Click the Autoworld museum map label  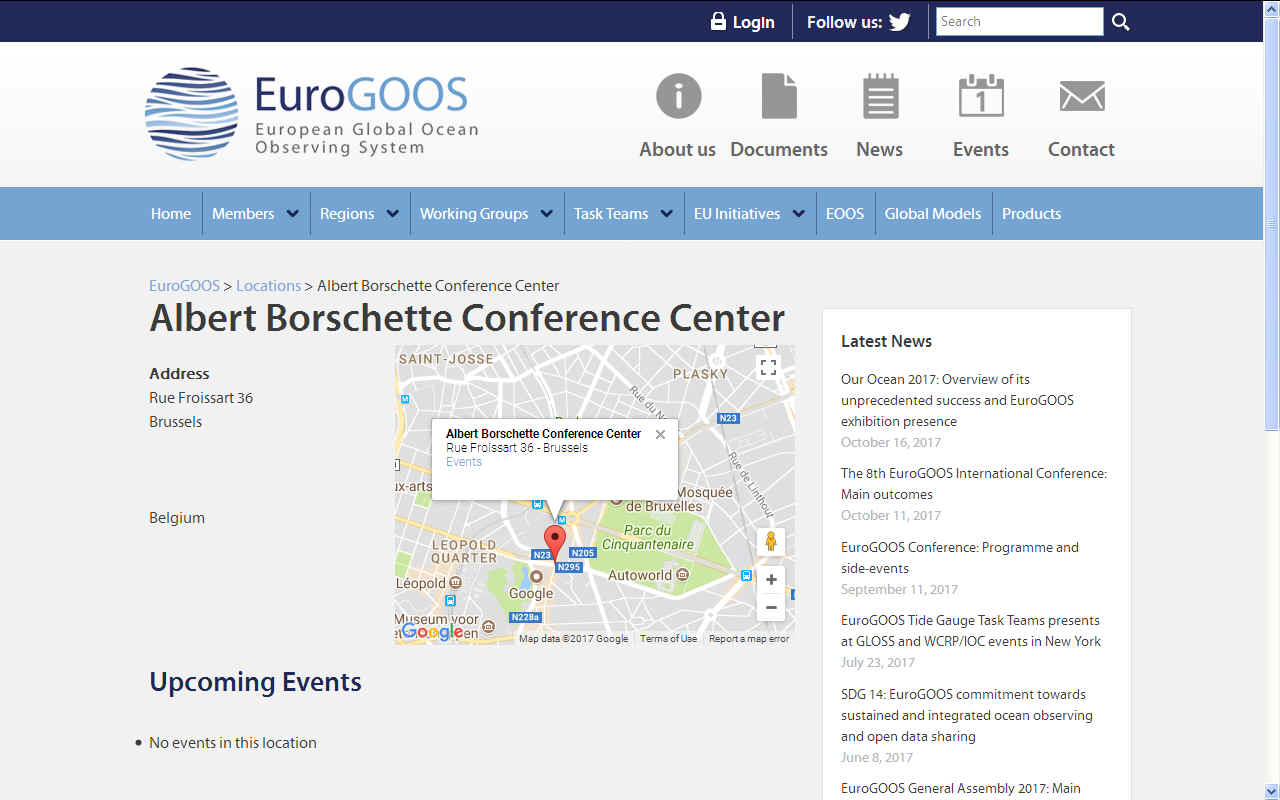pos(640,575)
